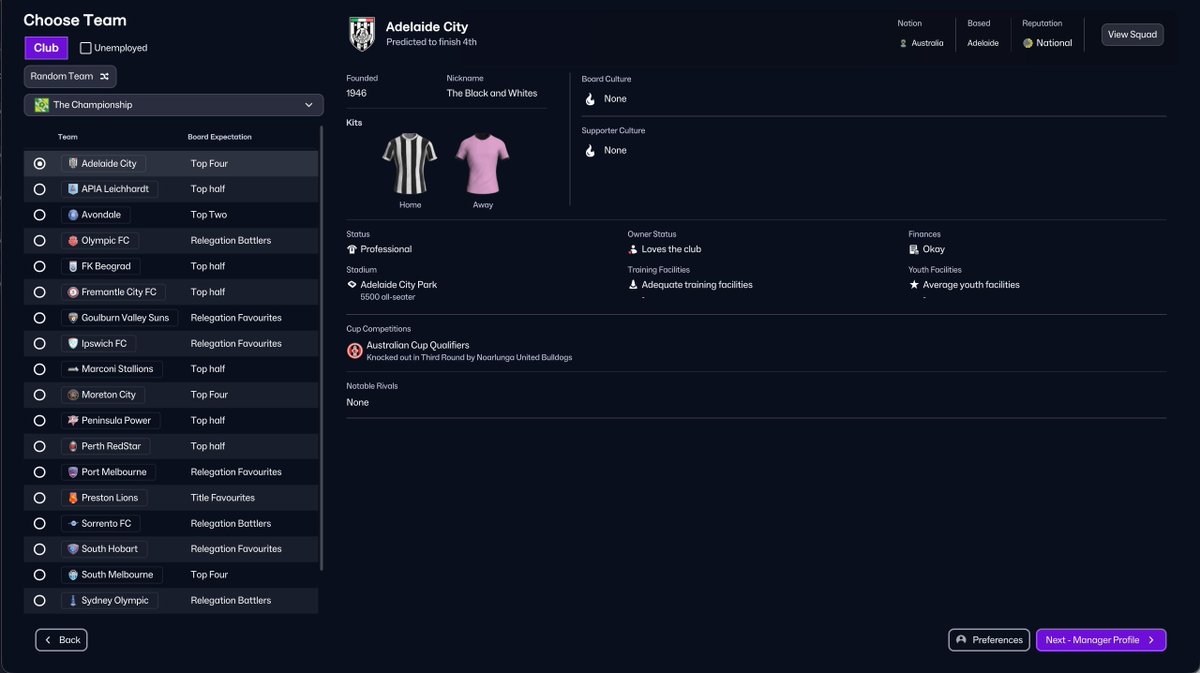Image resolution: width=1200 pixels, height=673 pixels.
Task: Click the Olympic FC badge icon
Action: (73, 240)
